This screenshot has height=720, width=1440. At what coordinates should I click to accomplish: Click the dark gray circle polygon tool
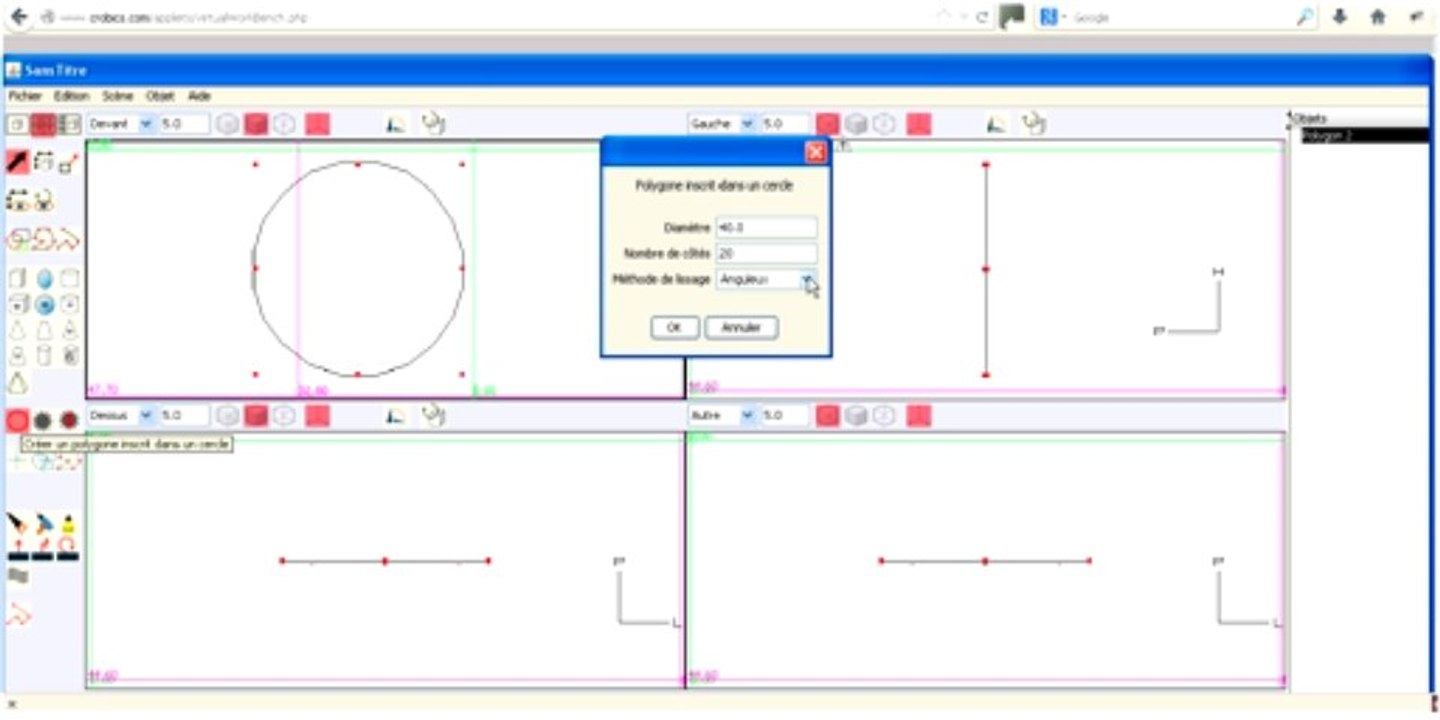pos(42,420)
